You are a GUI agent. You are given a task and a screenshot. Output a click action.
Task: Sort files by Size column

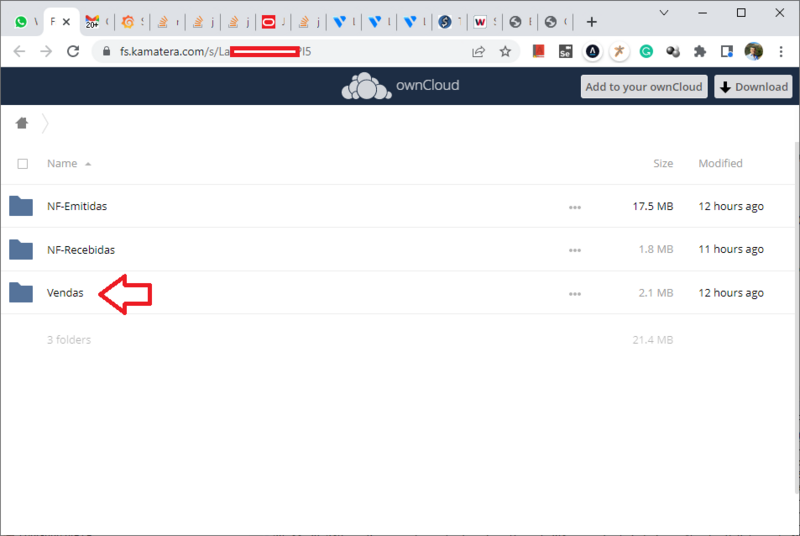(x=663, y=163)
